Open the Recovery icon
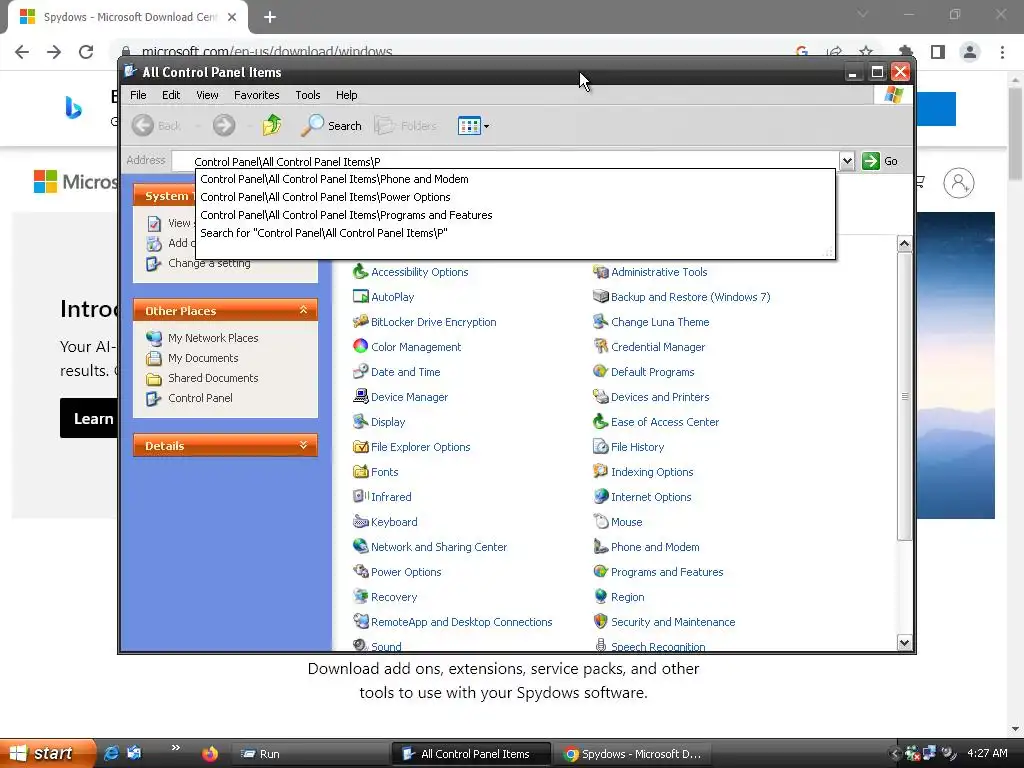This screenshot has width=1024, height=768. (x=360, y=596)
